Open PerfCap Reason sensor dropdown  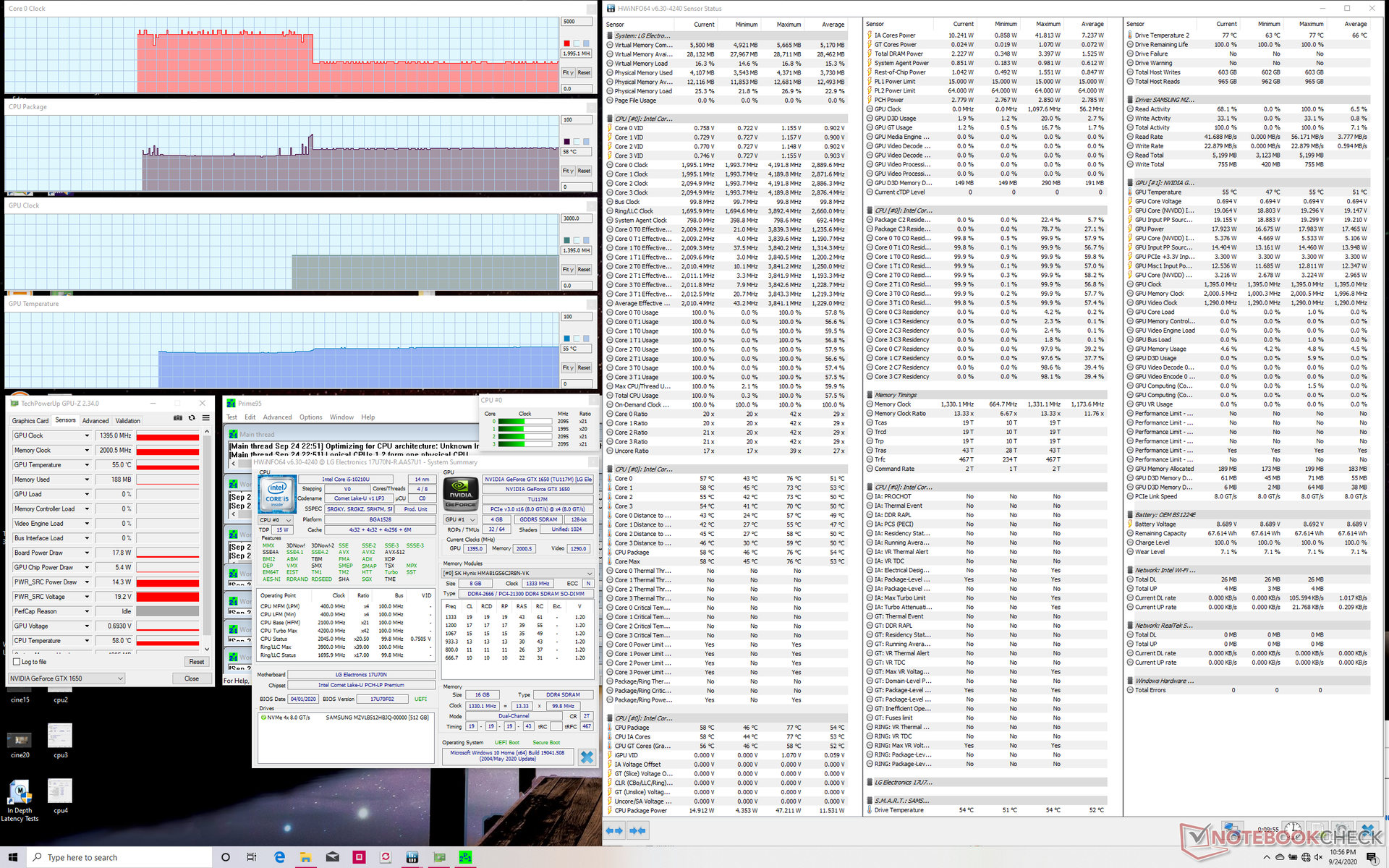pyautogui.click(x=87, y=611)
